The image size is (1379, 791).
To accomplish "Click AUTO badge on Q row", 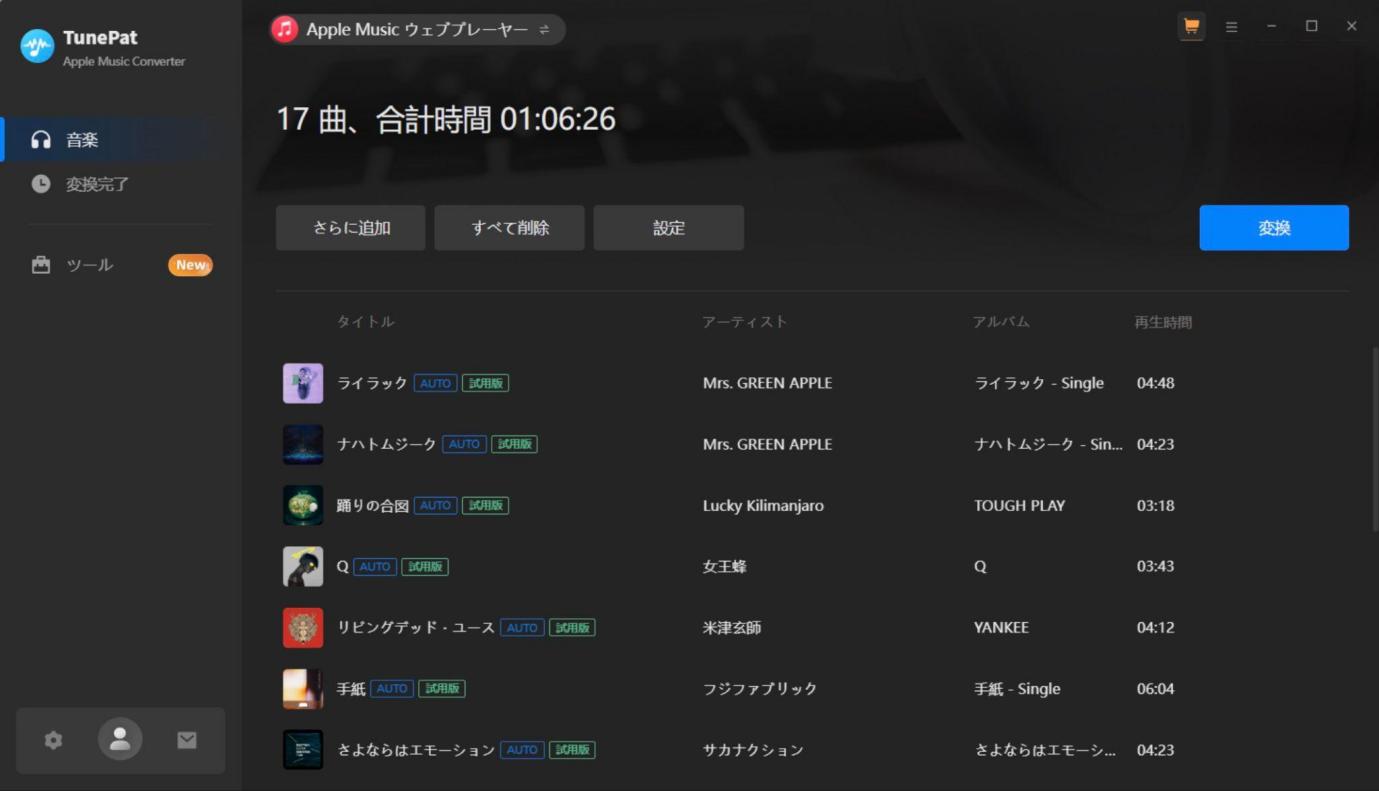I will [375, 566].
